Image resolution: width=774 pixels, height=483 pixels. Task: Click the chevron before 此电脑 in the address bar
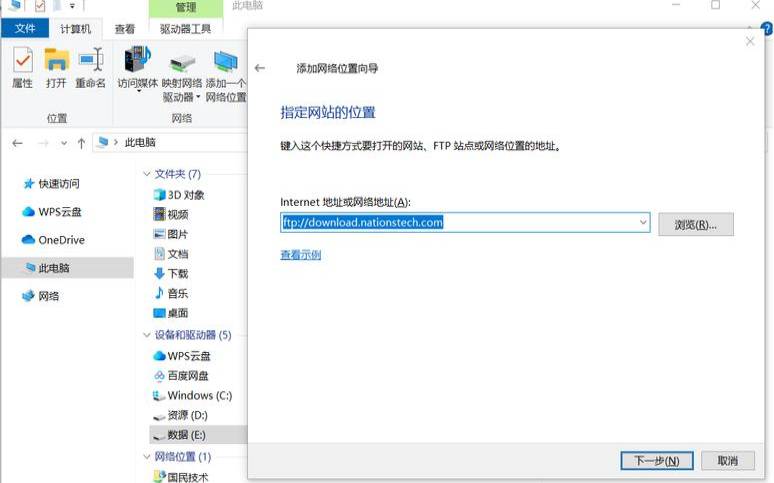click(116, 142)
